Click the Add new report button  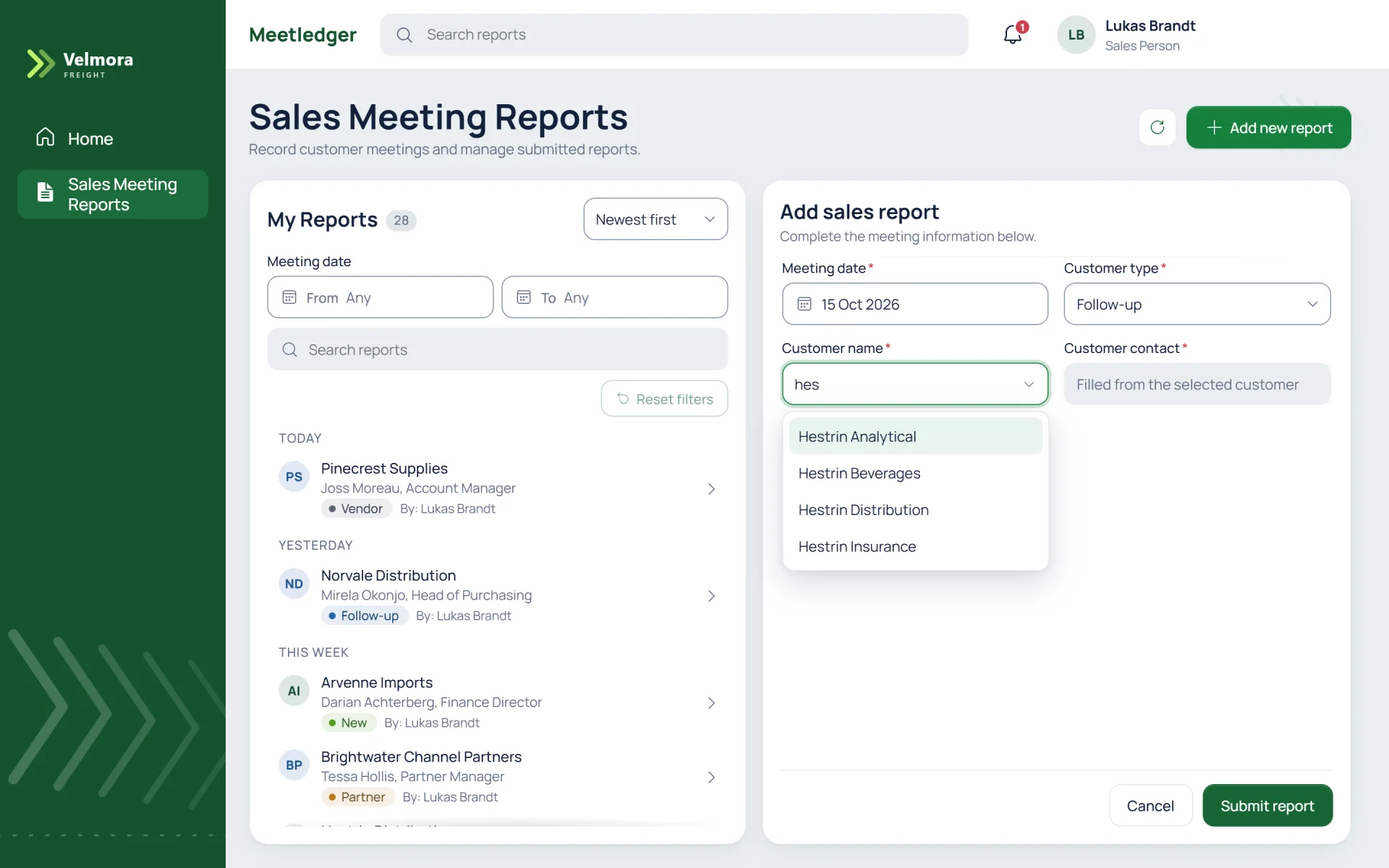pos(1268,127)
